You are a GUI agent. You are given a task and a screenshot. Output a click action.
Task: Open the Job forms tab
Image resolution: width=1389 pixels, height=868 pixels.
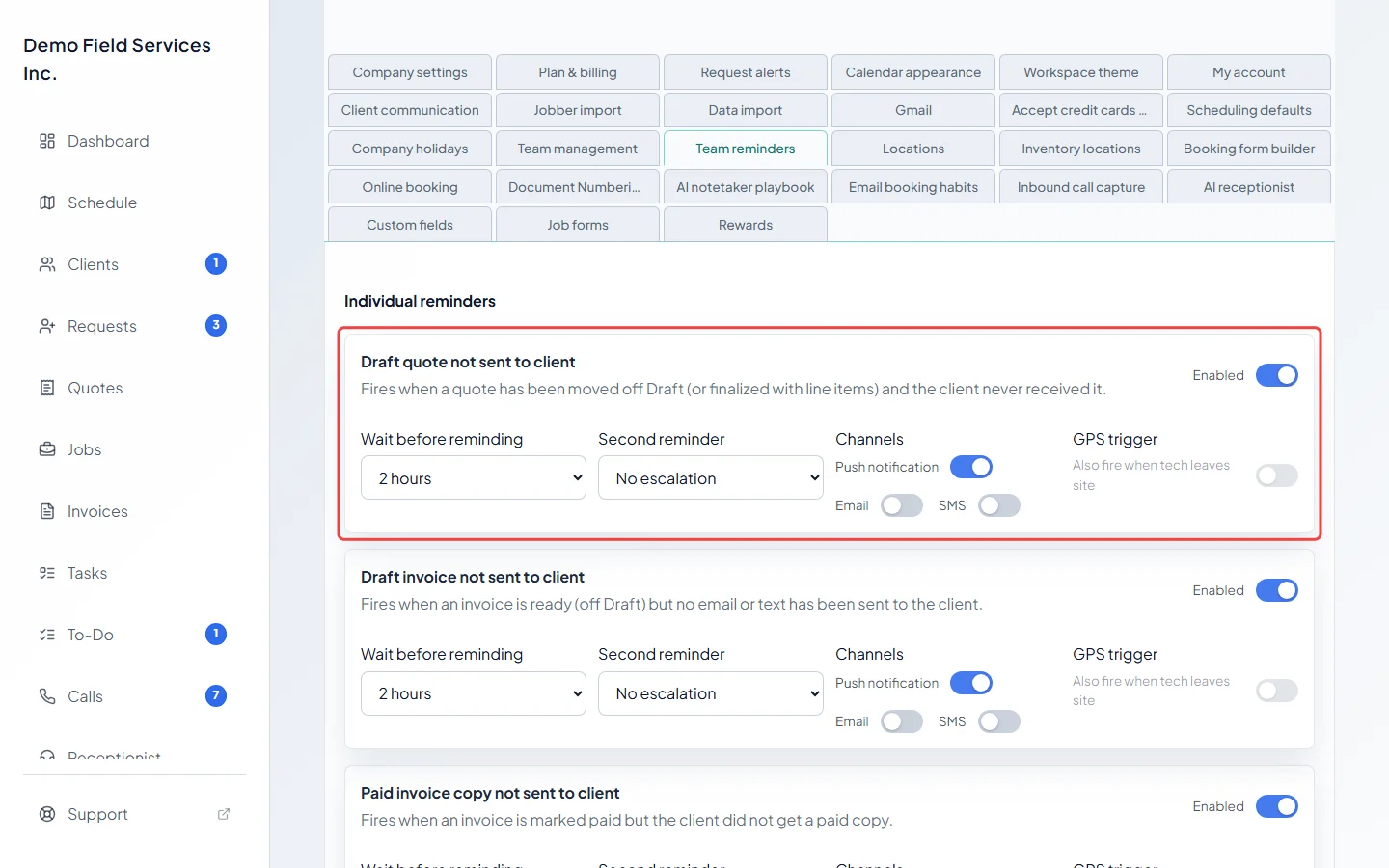(578, 225)
